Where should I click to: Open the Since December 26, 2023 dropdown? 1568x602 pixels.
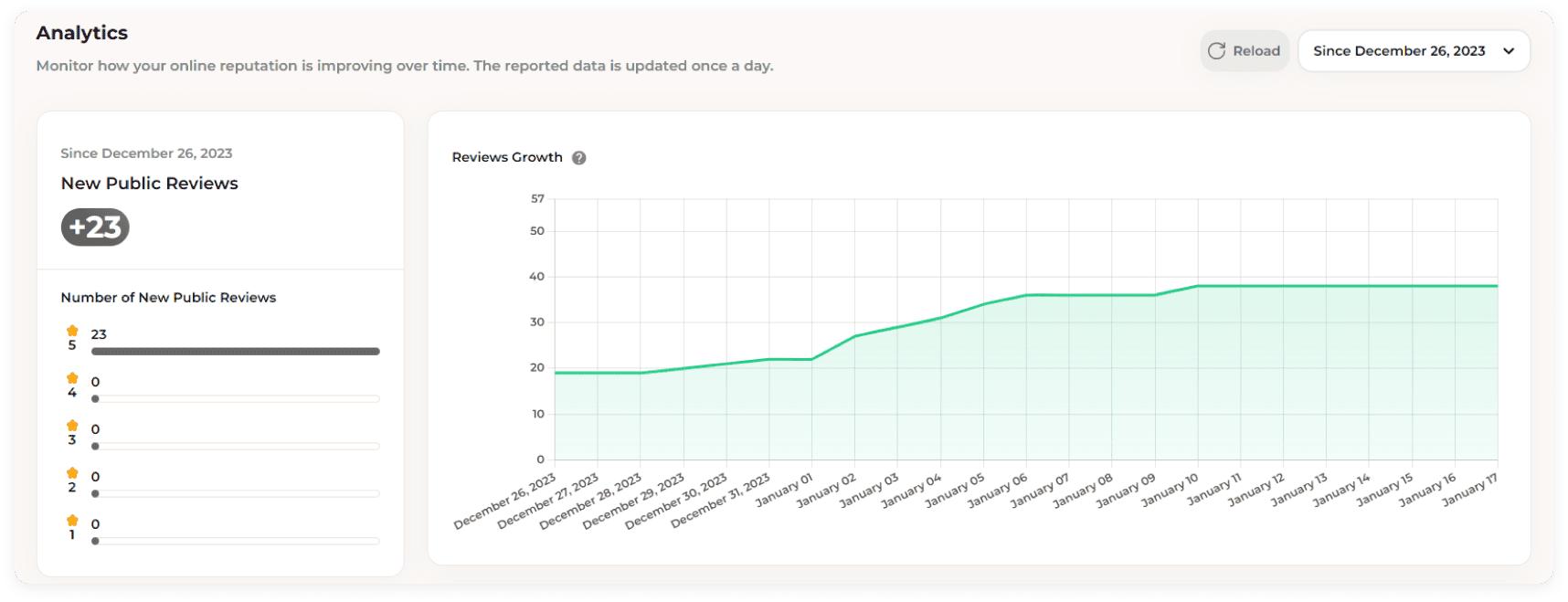[x=1414, y=51]
